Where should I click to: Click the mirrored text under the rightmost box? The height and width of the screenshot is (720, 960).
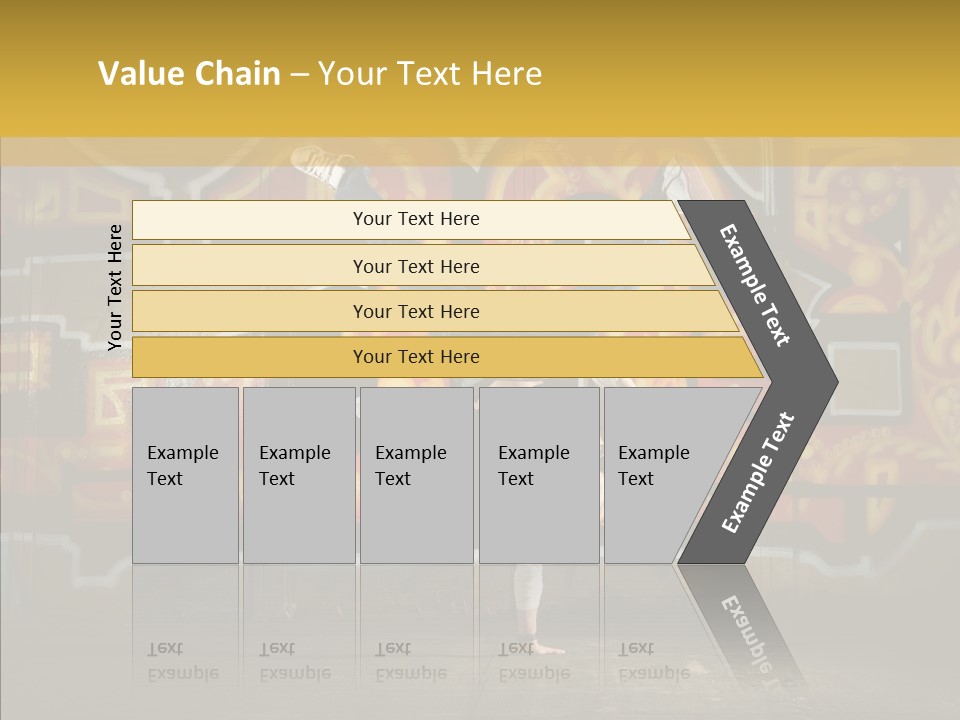(x=653, y=661)
